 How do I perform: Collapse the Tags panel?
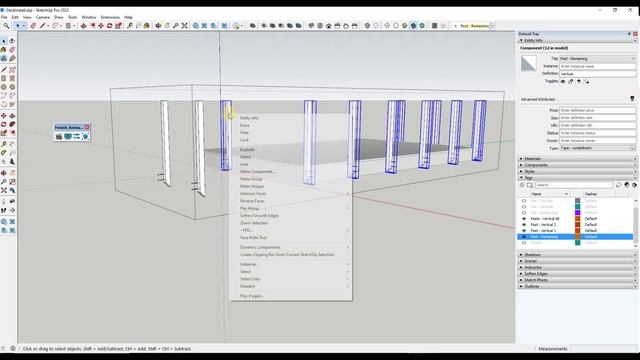tap(578, 178)
